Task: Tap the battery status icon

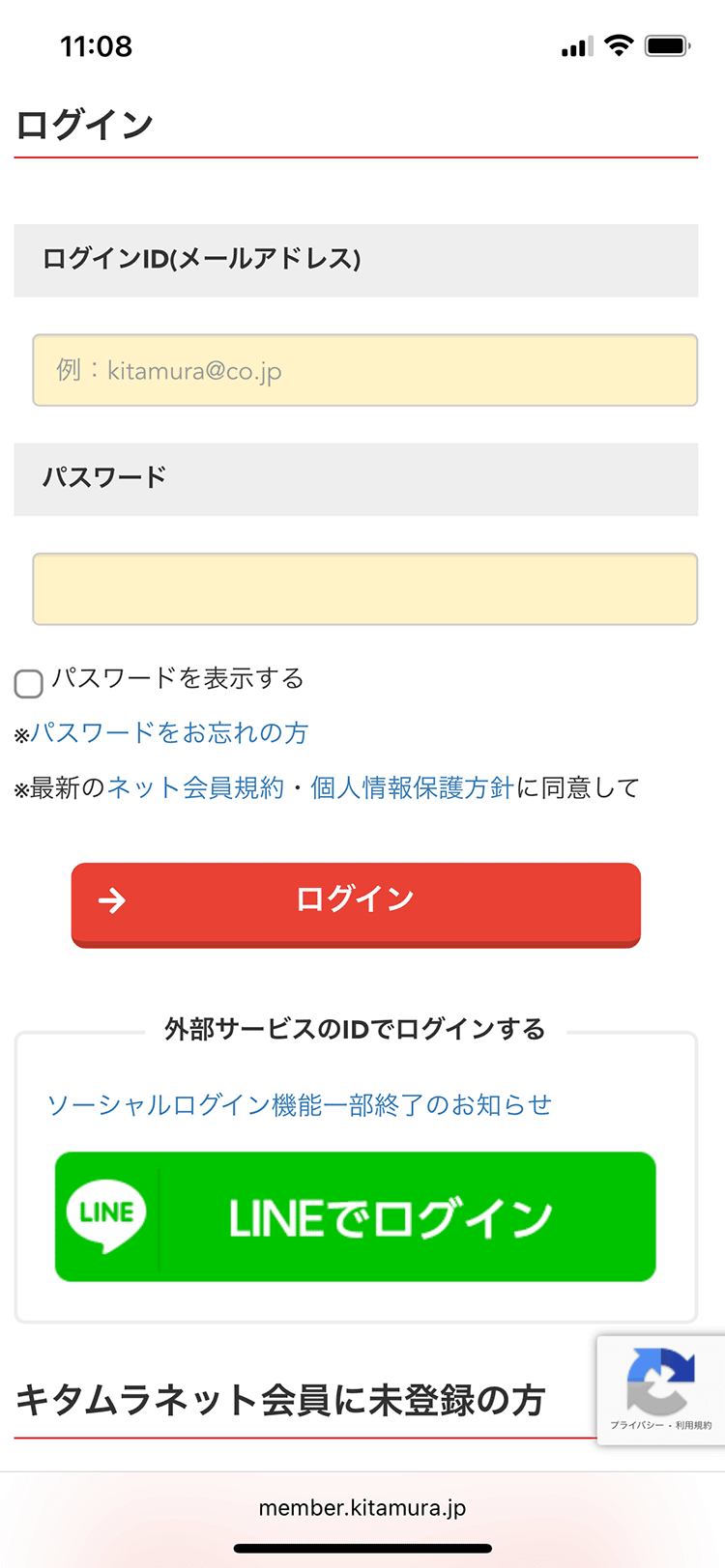Action: click(x=667, y=45)
